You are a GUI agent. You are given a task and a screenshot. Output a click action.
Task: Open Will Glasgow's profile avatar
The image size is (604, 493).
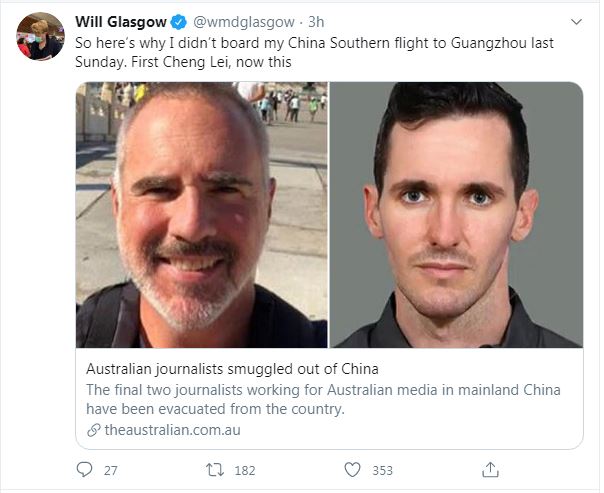pos(40,36)
